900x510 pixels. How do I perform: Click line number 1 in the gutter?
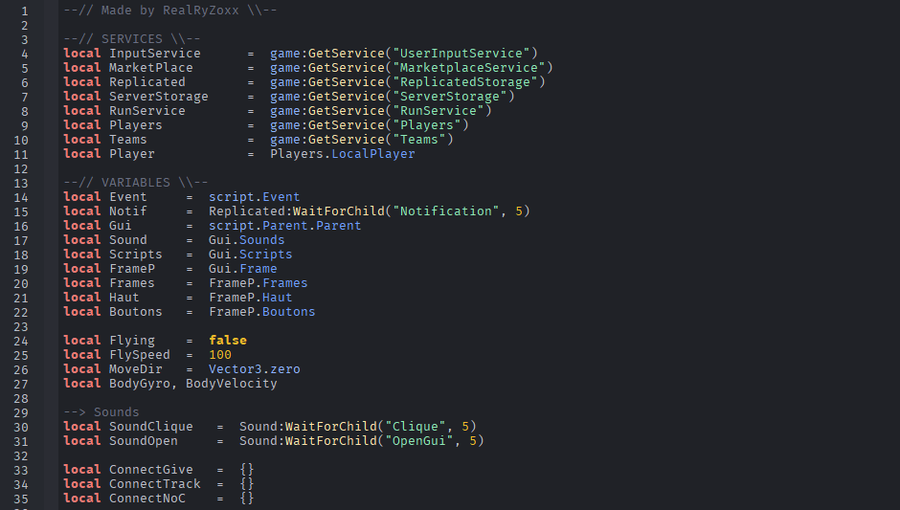[x=24, y=10]
